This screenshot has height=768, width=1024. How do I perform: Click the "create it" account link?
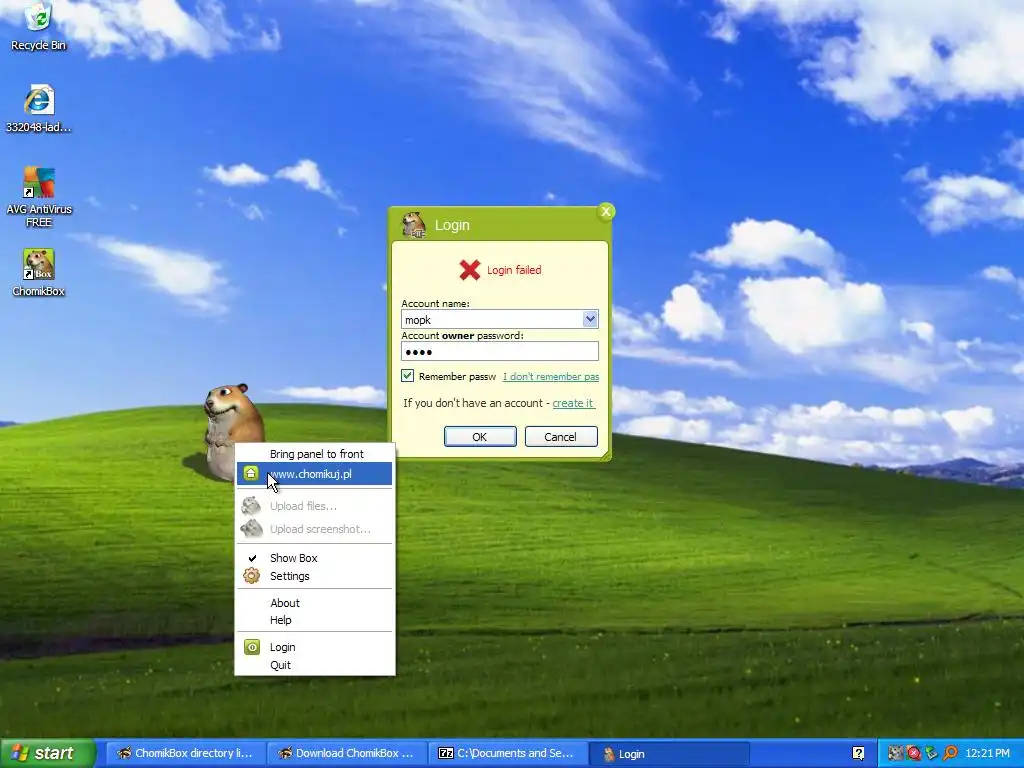pyautogui.click(x=573, y=403)
